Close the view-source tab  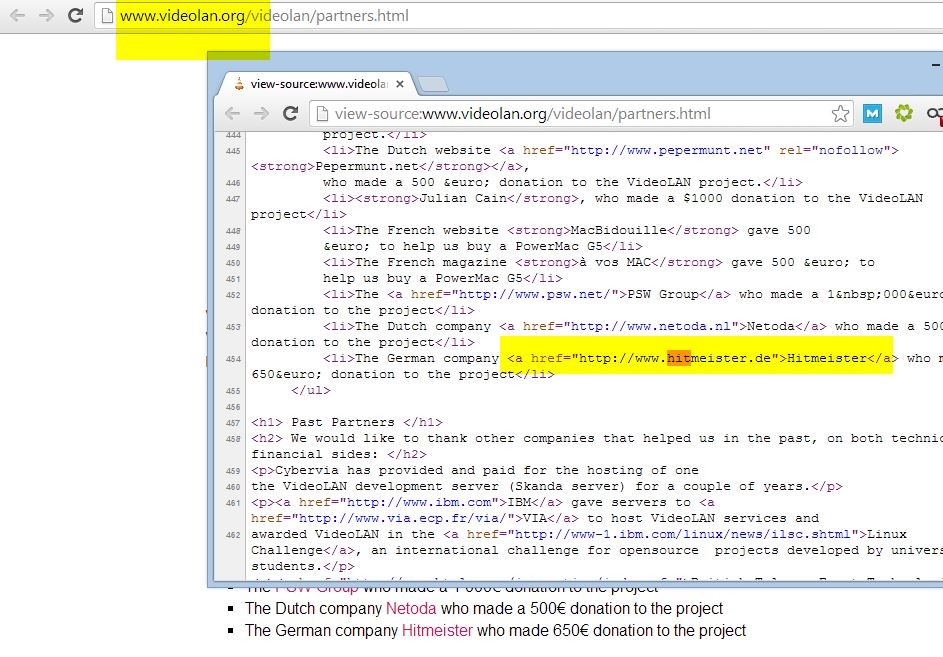pos(400,84)
